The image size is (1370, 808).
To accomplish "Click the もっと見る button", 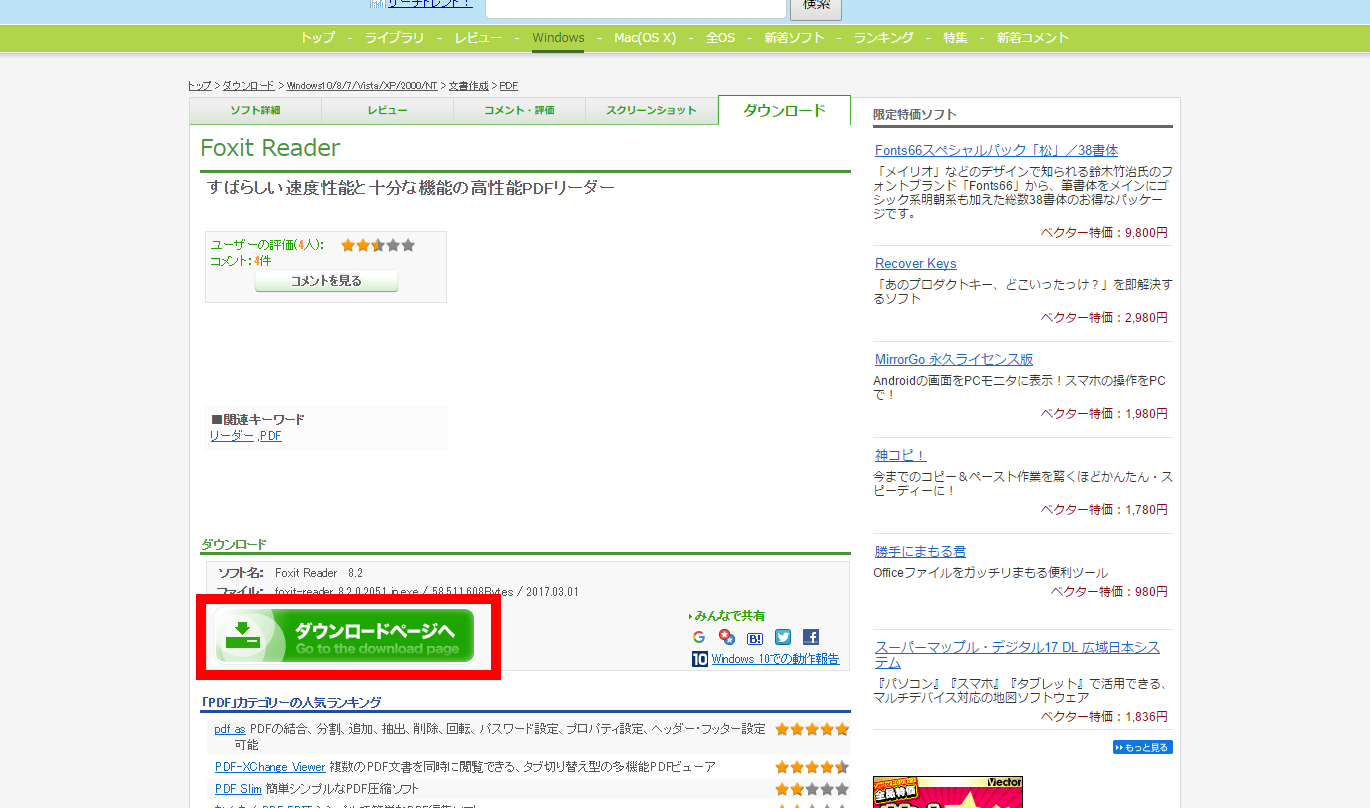I will (x=1142, y=747).
